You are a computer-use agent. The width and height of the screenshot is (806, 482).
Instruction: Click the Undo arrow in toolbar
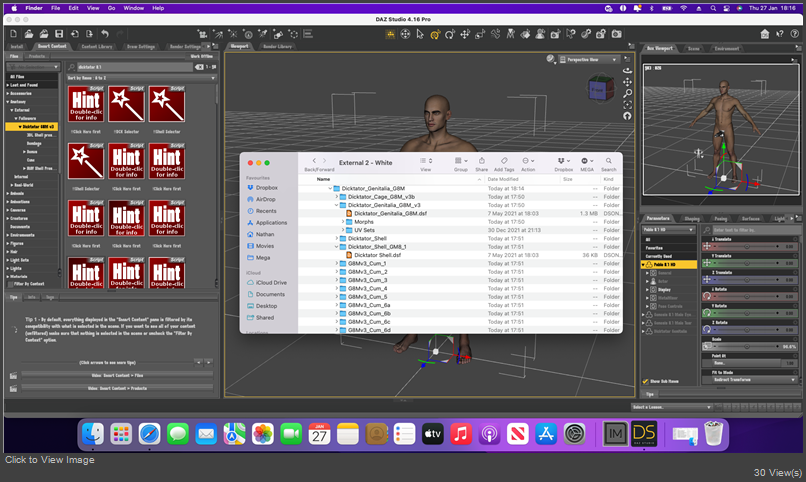point(105,34)
